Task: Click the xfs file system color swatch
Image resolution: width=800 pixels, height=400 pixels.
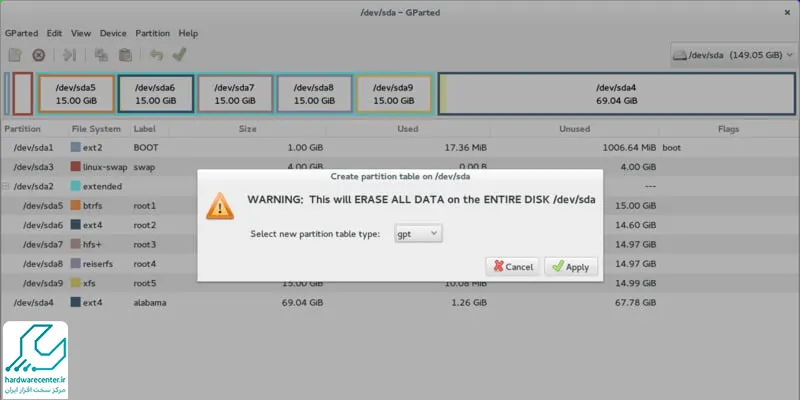Action: 76,283
